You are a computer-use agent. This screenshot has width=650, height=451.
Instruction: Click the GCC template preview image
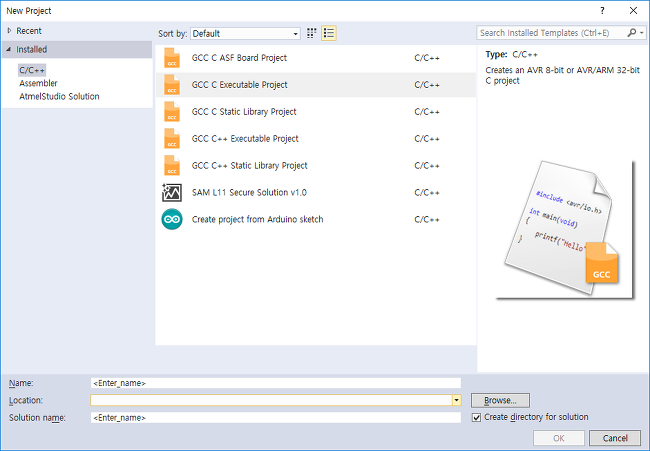(565, 229)
